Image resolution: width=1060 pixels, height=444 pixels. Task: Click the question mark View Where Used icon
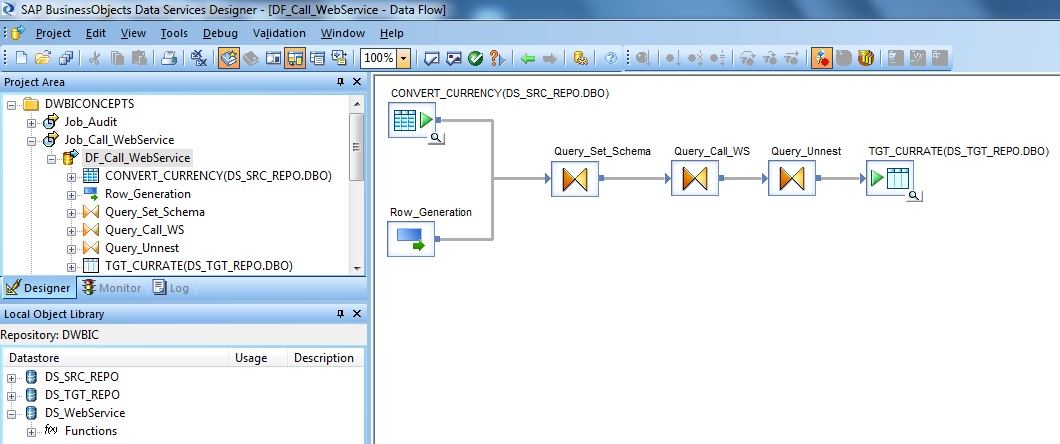[497, 58]
